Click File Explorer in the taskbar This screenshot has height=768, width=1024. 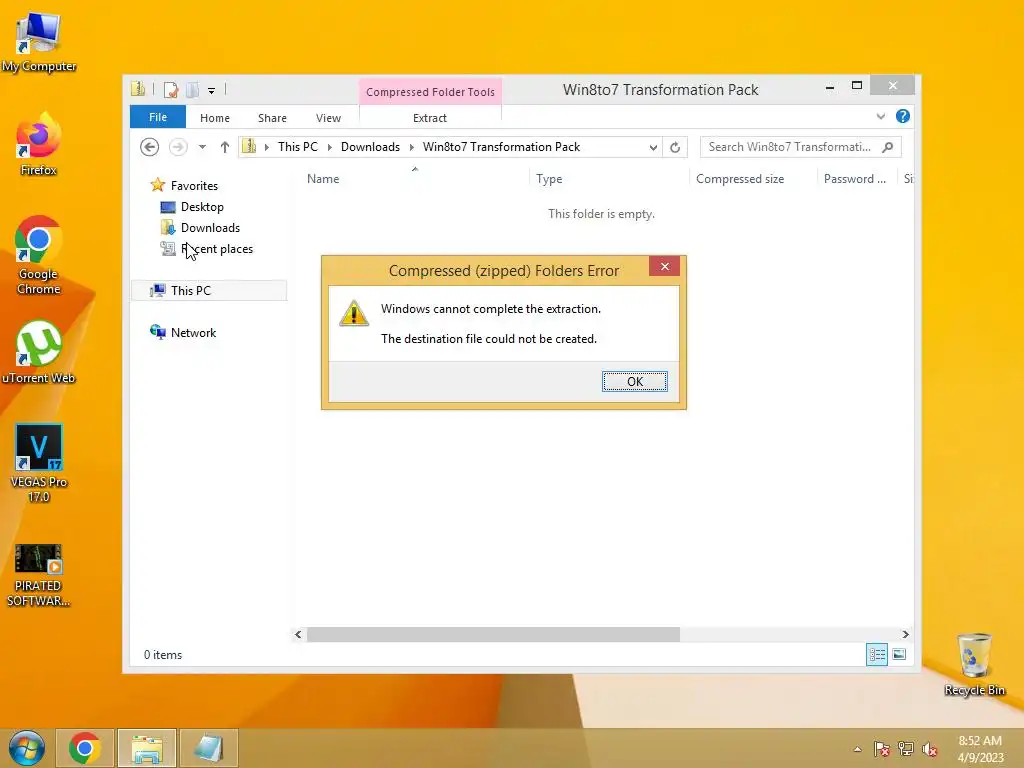(x=147, y=748)
